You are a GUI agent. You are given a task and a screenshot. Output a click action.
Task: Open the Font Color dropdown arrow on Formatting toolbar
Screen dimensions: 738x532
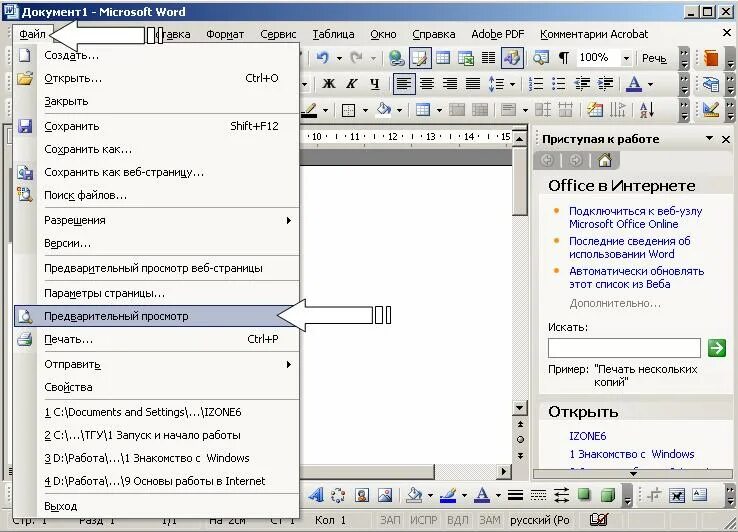coord(650,84)
